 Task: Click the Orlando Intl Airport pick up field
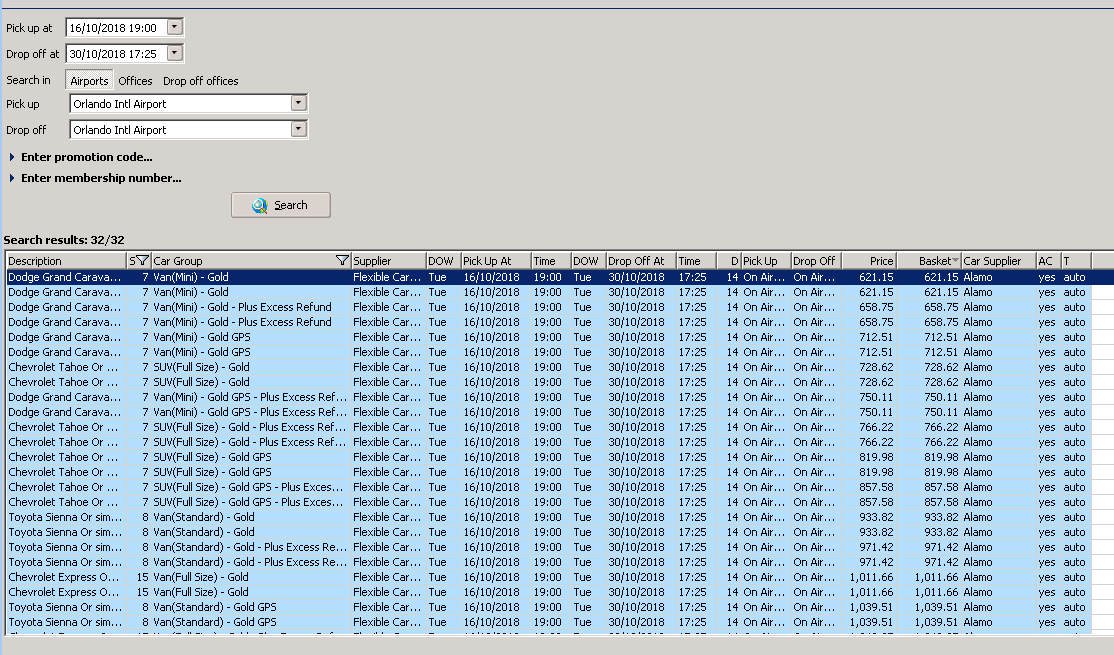(x=180, y=104)
